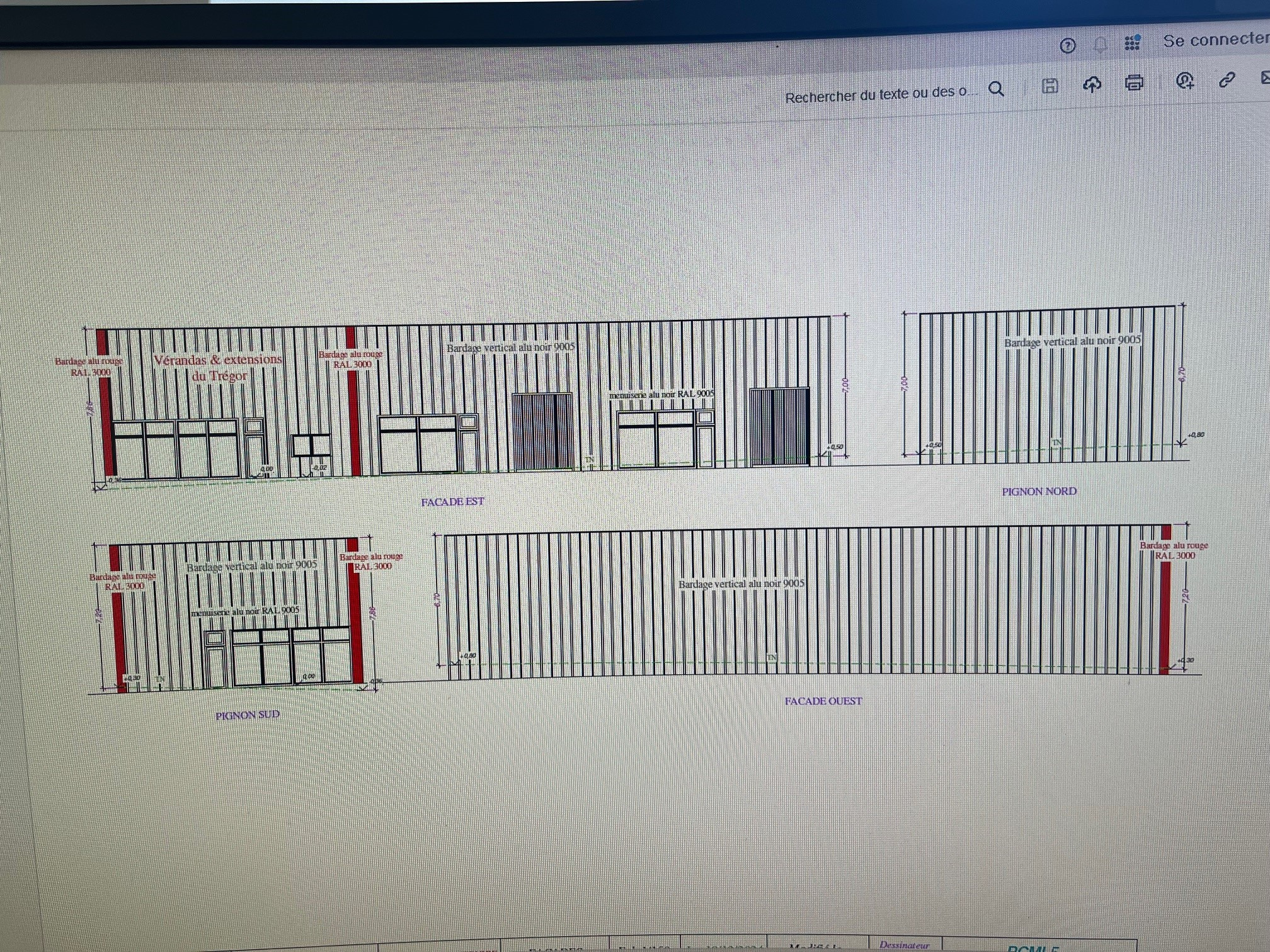Click the cloud upload icon

(1092, 84)
